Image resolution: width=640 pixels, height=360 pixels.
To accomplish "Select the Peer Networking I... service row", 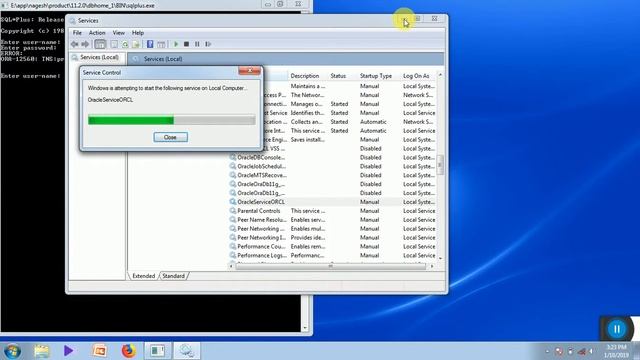I will click(x=332, y=238).
